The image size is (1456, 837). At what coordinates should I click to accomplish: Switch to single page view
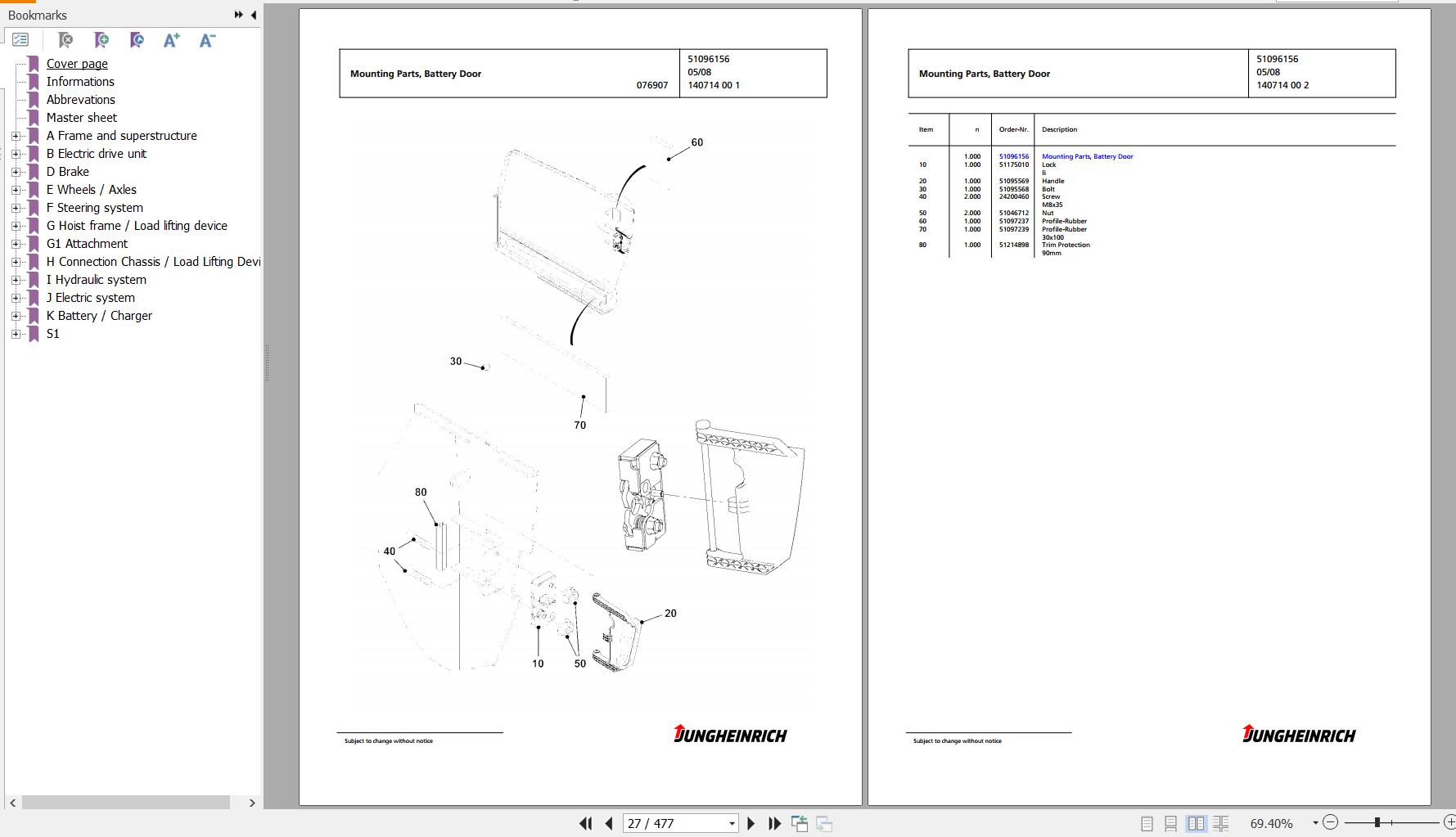[1147, 824]
